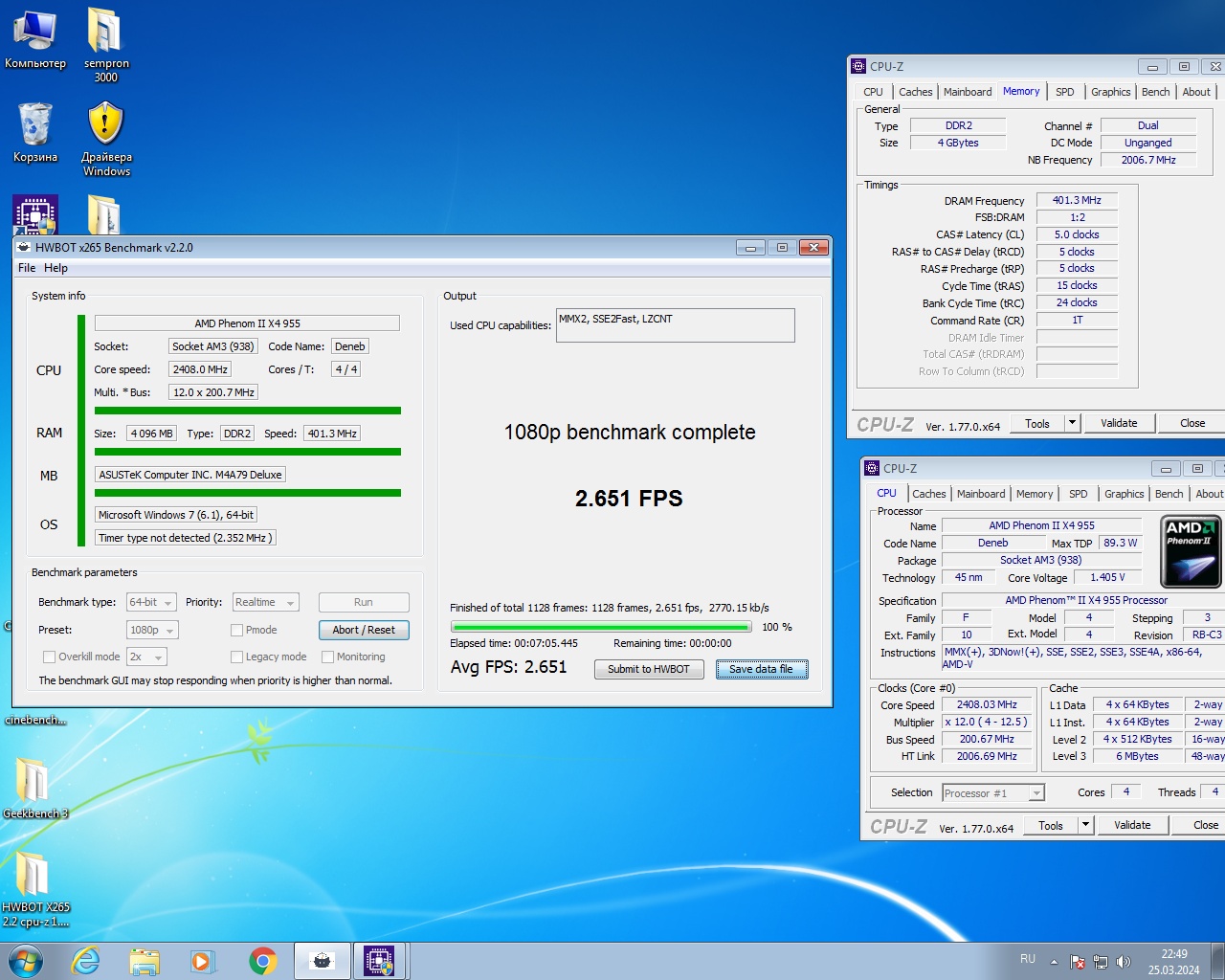Click the 2.651 FPS result text
The image size is (1225, 980).
pyautogui.click(x=629, y=498)
